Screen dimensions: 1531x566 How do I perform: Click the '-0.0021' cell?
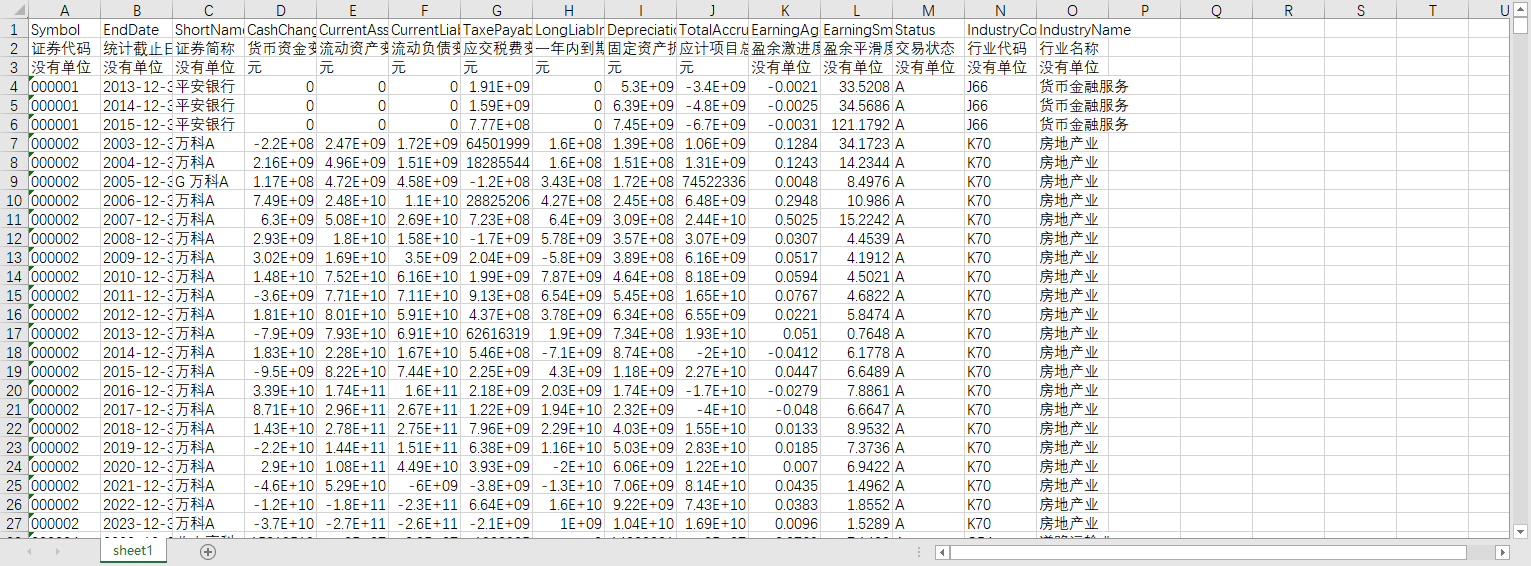[x=784, y=87]
